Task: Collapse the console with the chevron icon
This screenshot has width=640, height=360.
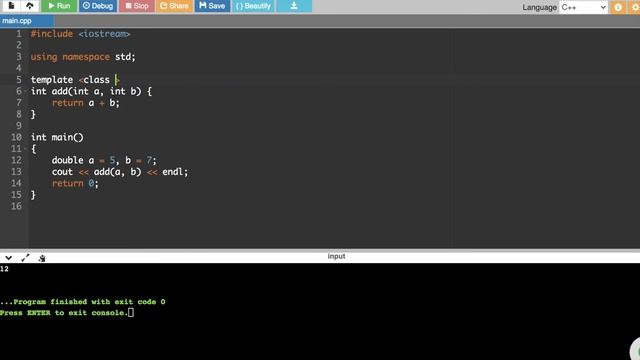Action: click(x=9, y=258)
